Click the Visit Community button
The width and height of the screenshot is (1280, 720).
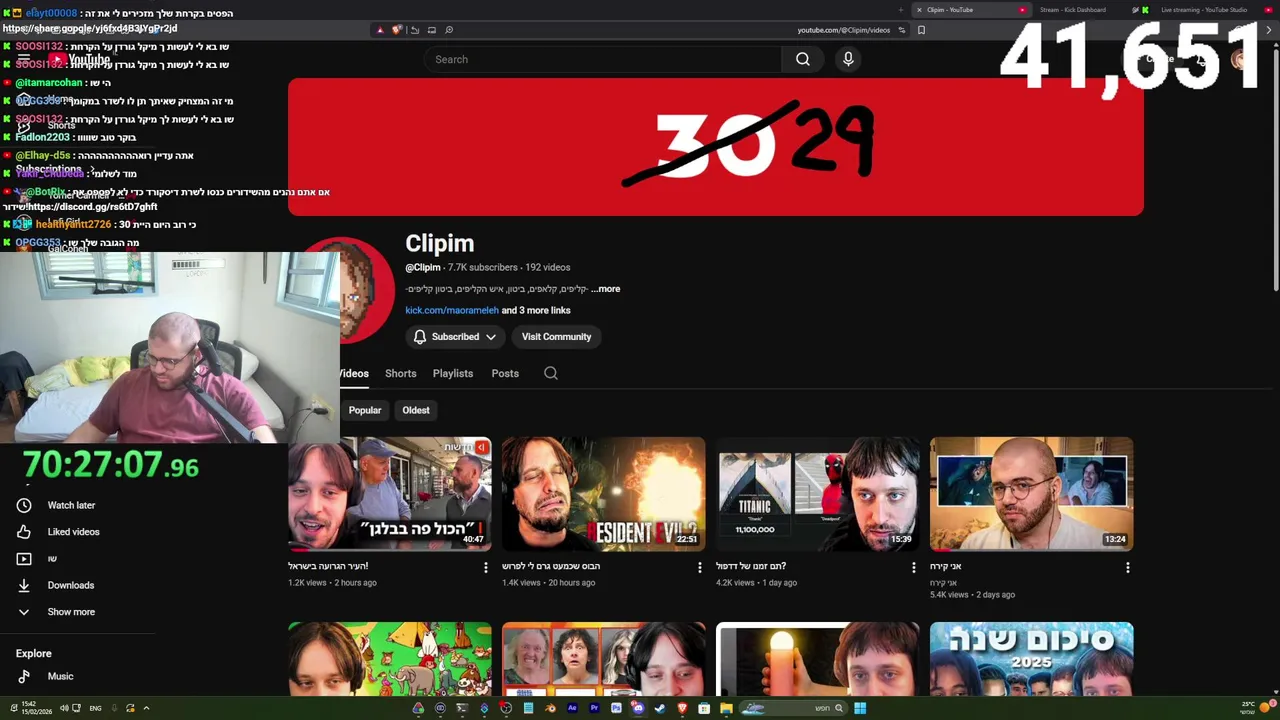coord(556,337)
